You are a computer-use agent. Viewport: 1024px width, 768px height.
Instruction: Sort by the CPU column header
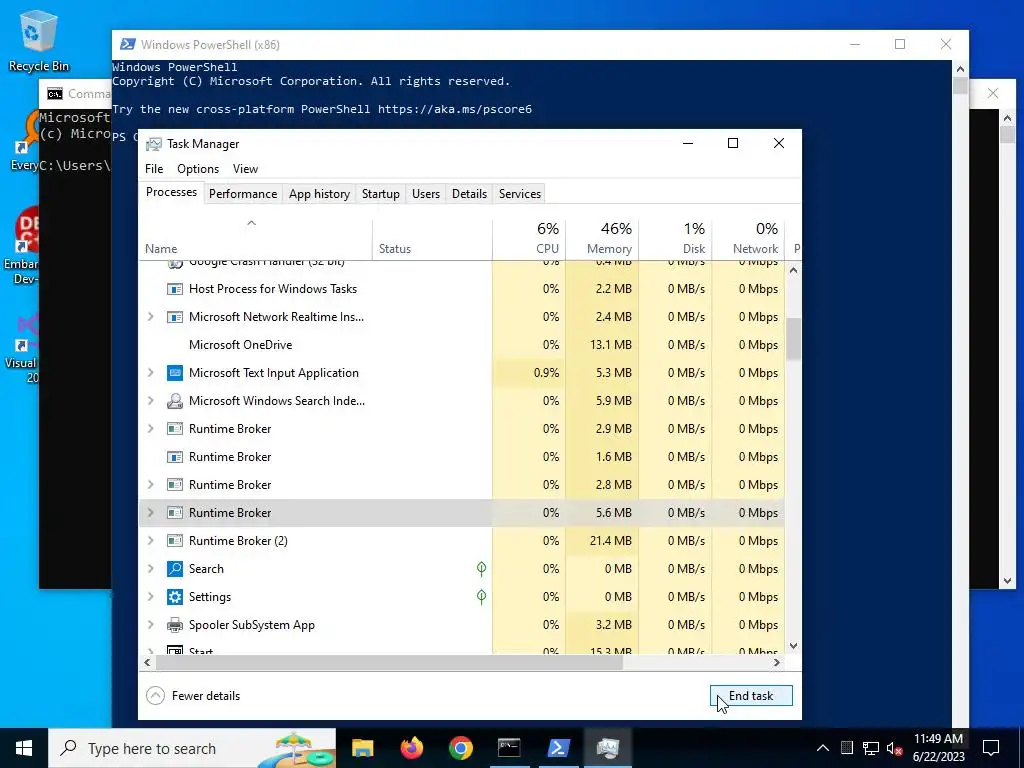coord(529,239)
